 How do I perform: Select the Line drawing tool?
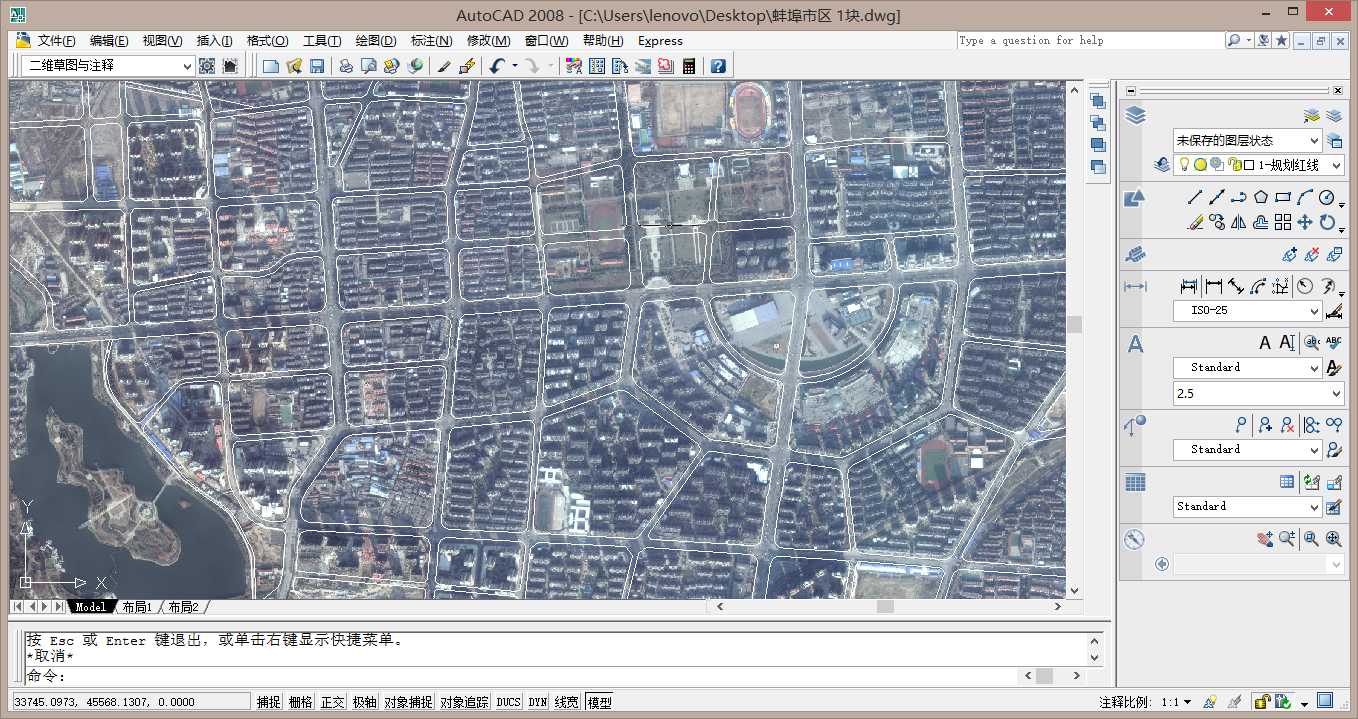tap(1195, 198)
